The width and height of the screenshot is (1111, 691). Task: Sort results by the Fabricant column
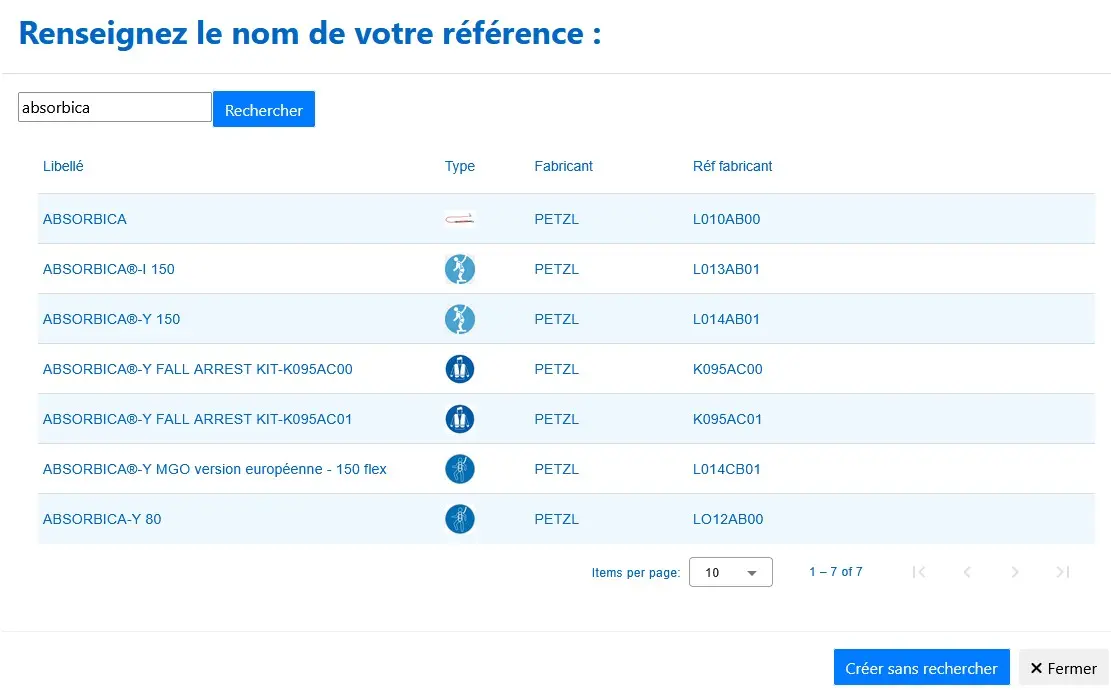[563, 166]
